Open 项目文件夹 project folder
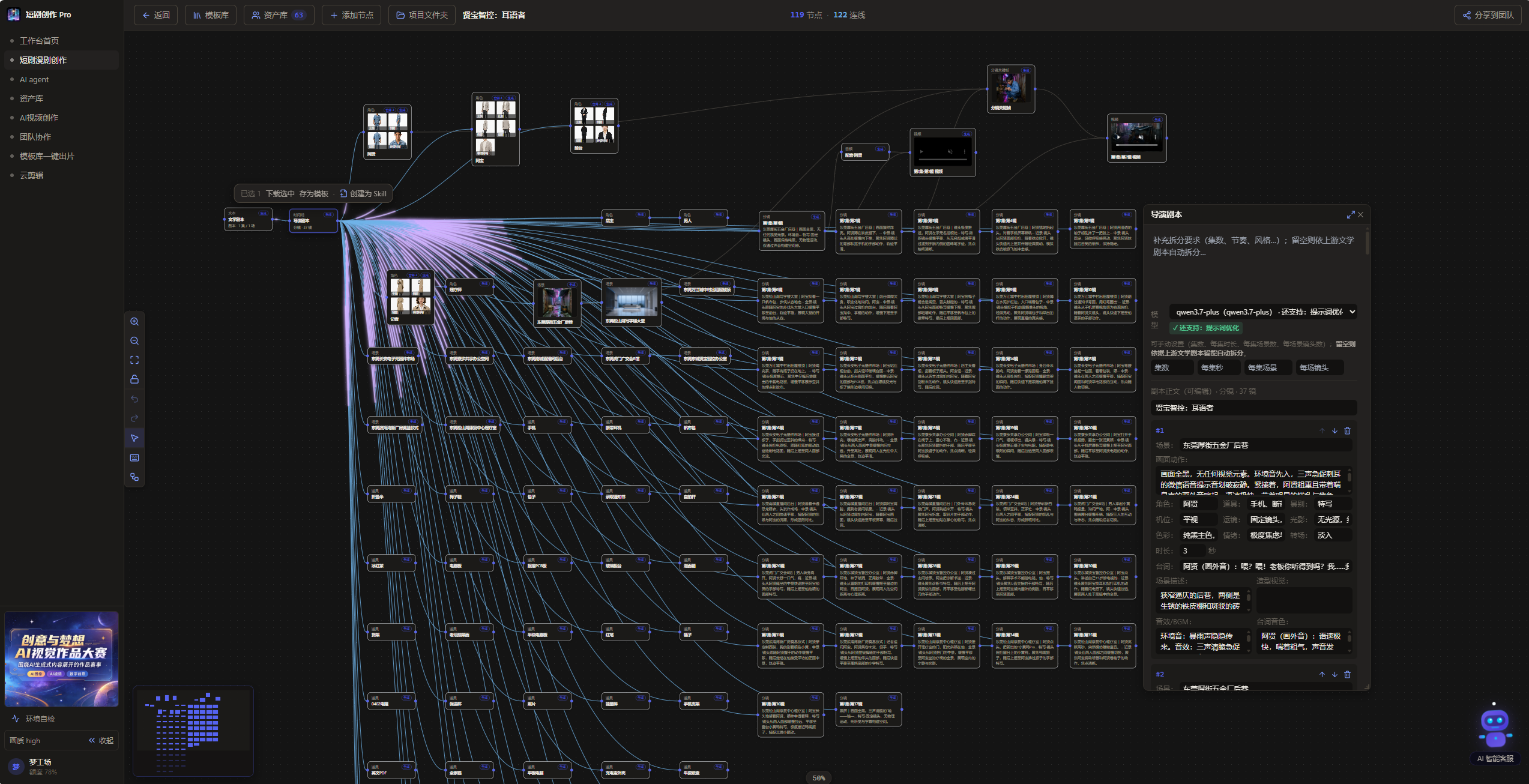Viewport: 1529px width, 784px height. (x=421, y=15)
